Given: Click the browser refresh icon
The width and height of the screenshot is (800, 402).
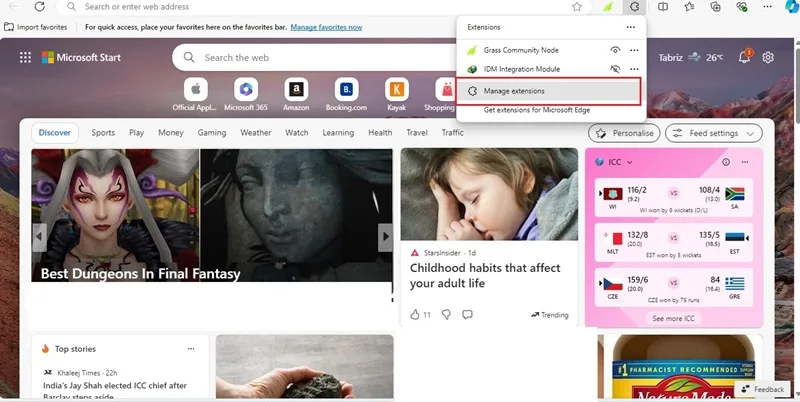Looking at the screenshot, I should coord(39,7).
